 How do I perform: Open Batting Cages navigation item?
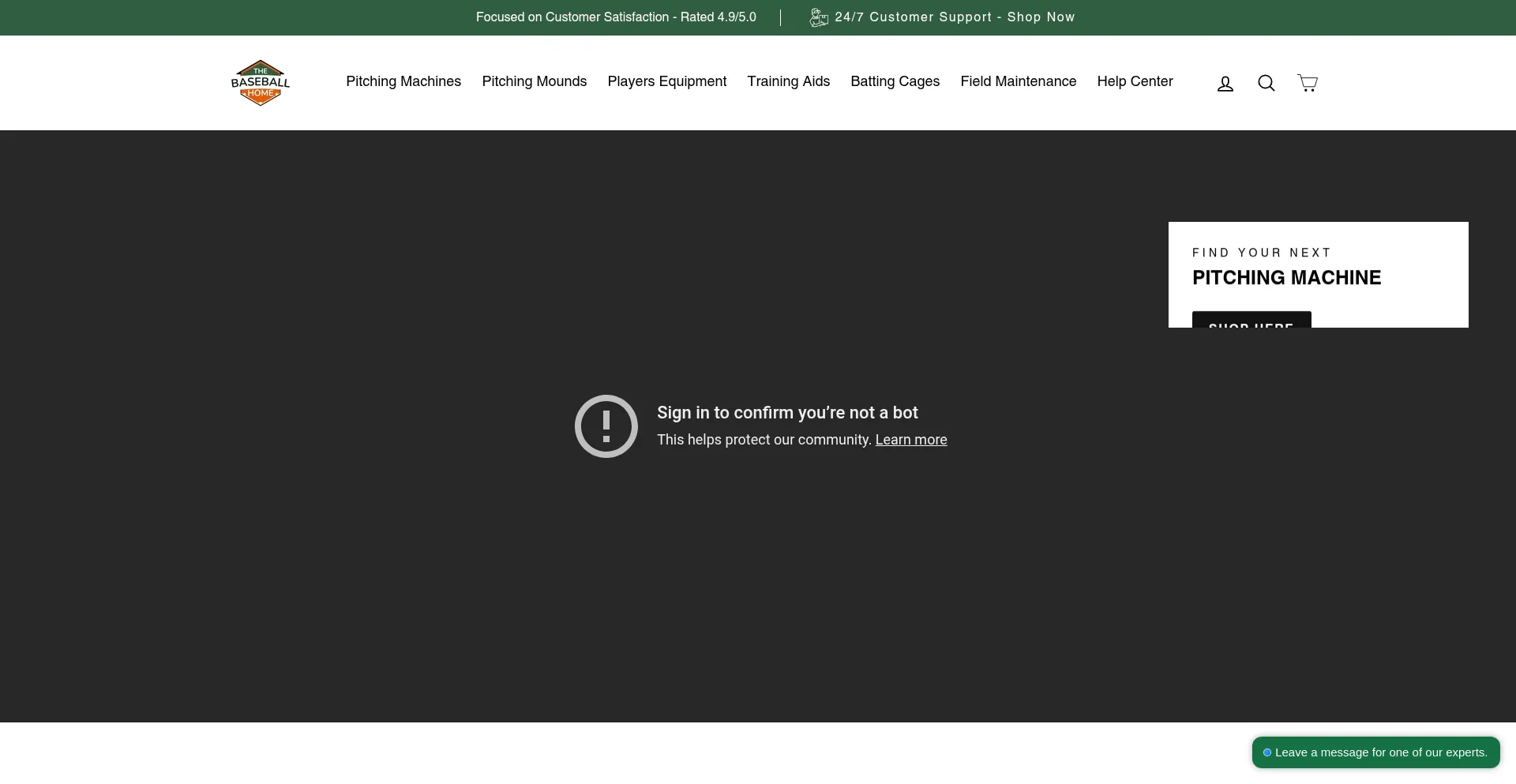[895, 82]
